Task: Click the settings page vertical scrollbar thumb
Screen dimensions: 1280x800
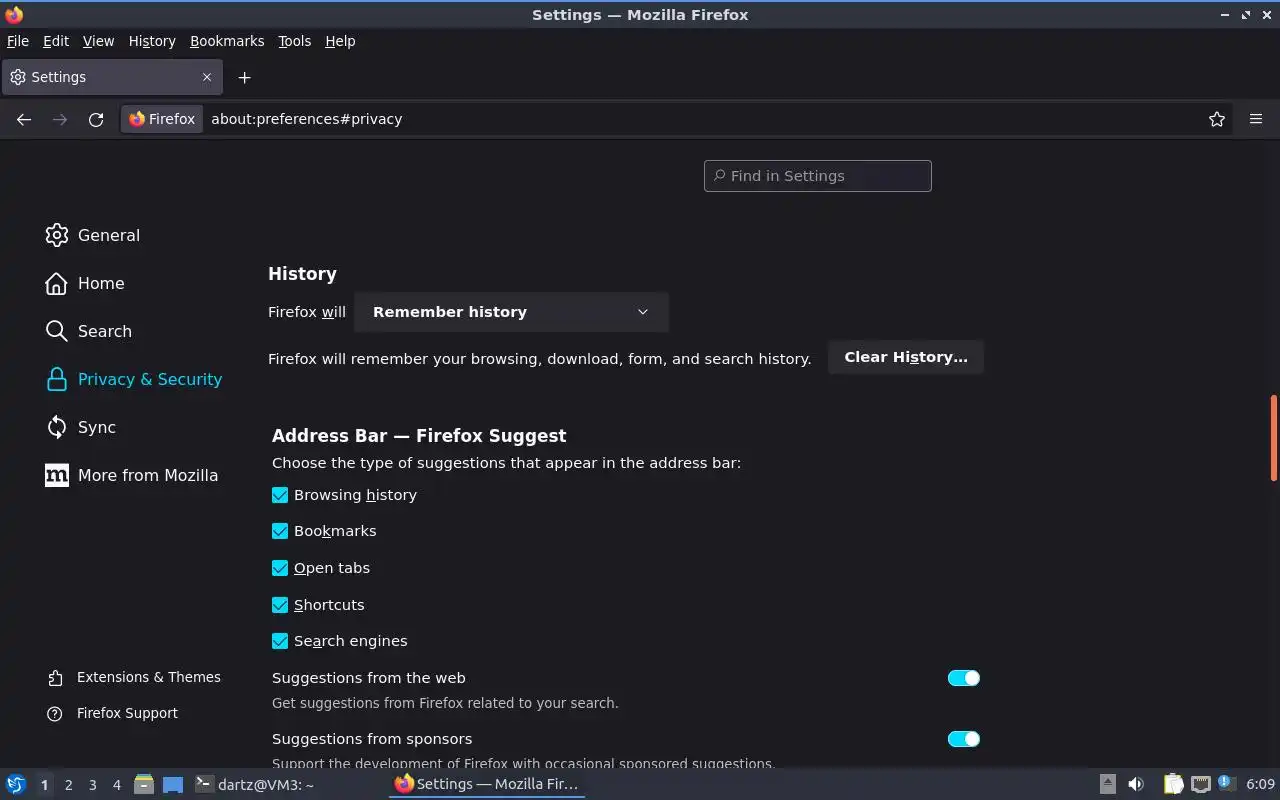Action: coord(1274,438)
